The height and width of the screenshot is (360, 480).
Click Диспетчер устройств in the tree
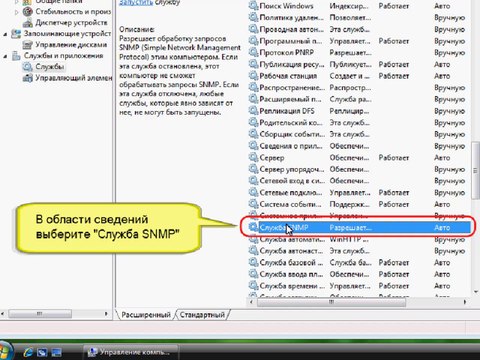[x=71, y=23]
